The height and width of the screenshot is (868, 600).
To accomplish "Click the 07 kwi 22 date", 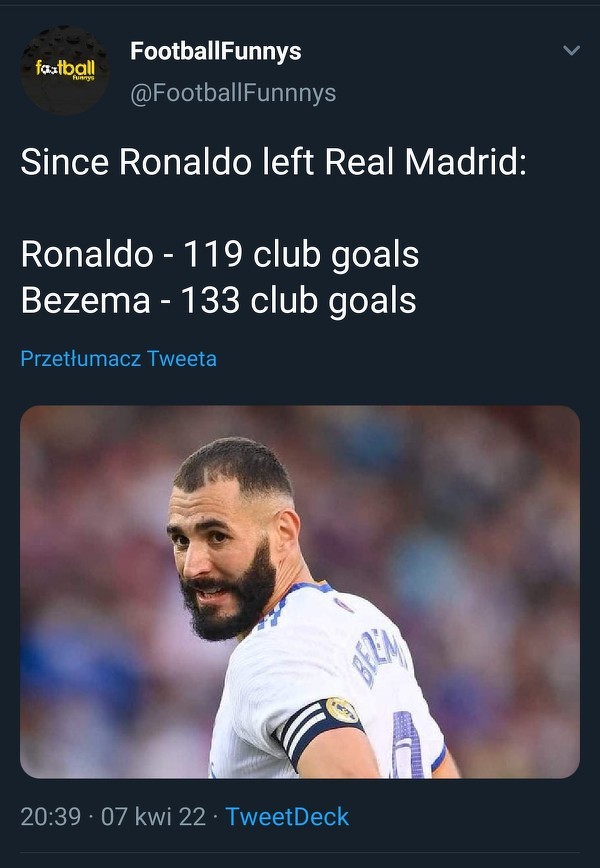I will (x=153, y=816).
